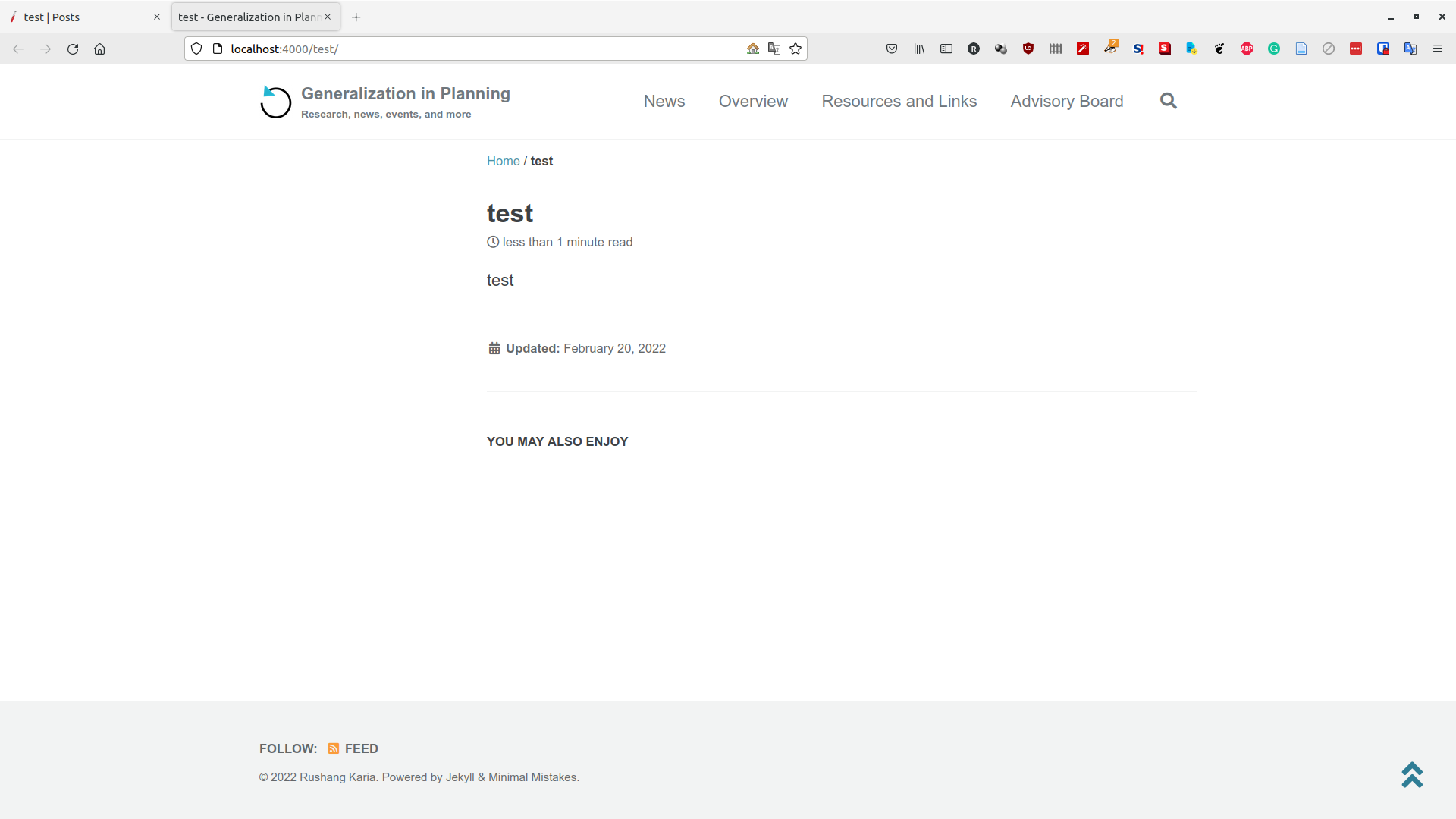Click the house icon in the address bar
Viewport: 1456px width, 819px height.
(753, 49)
